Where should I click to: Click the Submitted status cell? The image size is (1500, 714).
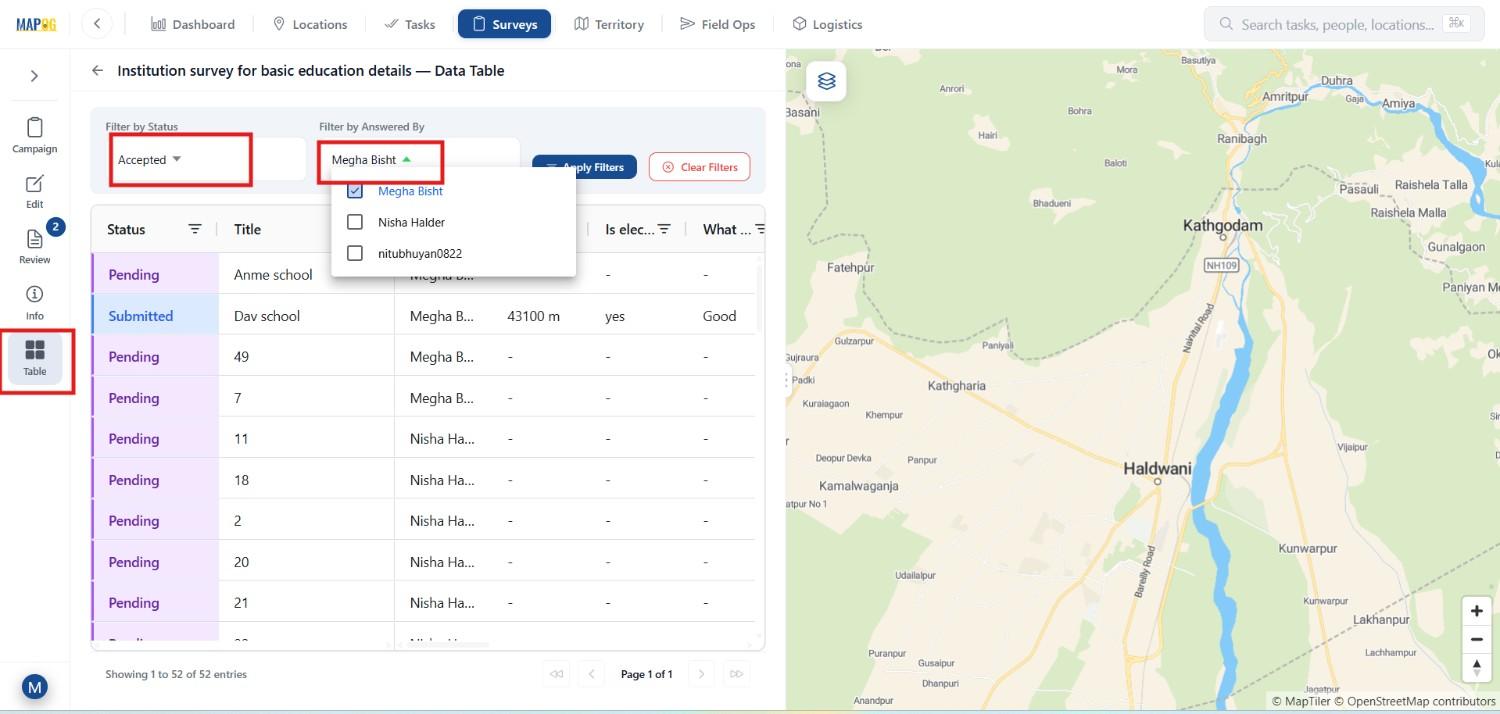click(x=155, y=315)
